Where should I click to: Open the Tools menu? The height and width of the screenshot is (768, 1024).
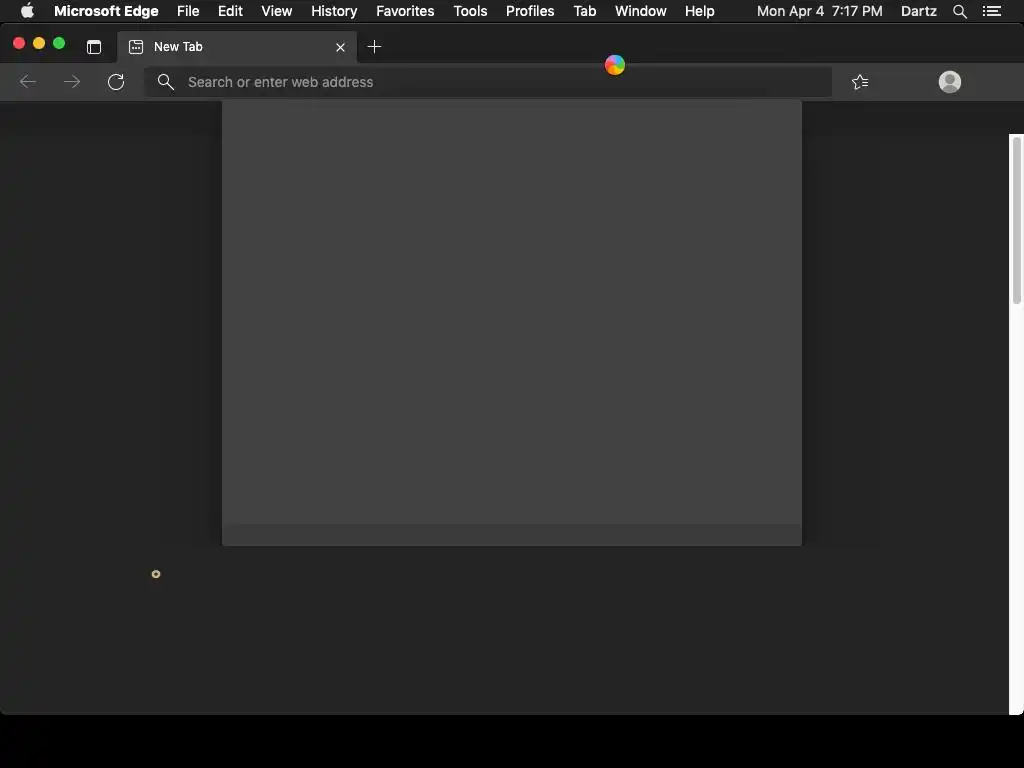(470, 11)
